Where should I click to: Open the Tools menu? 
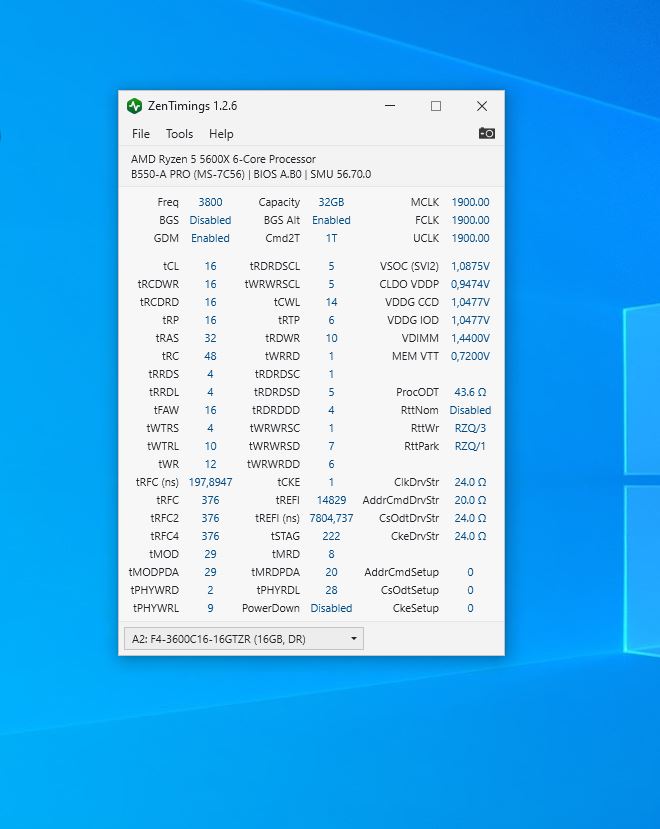179,134
